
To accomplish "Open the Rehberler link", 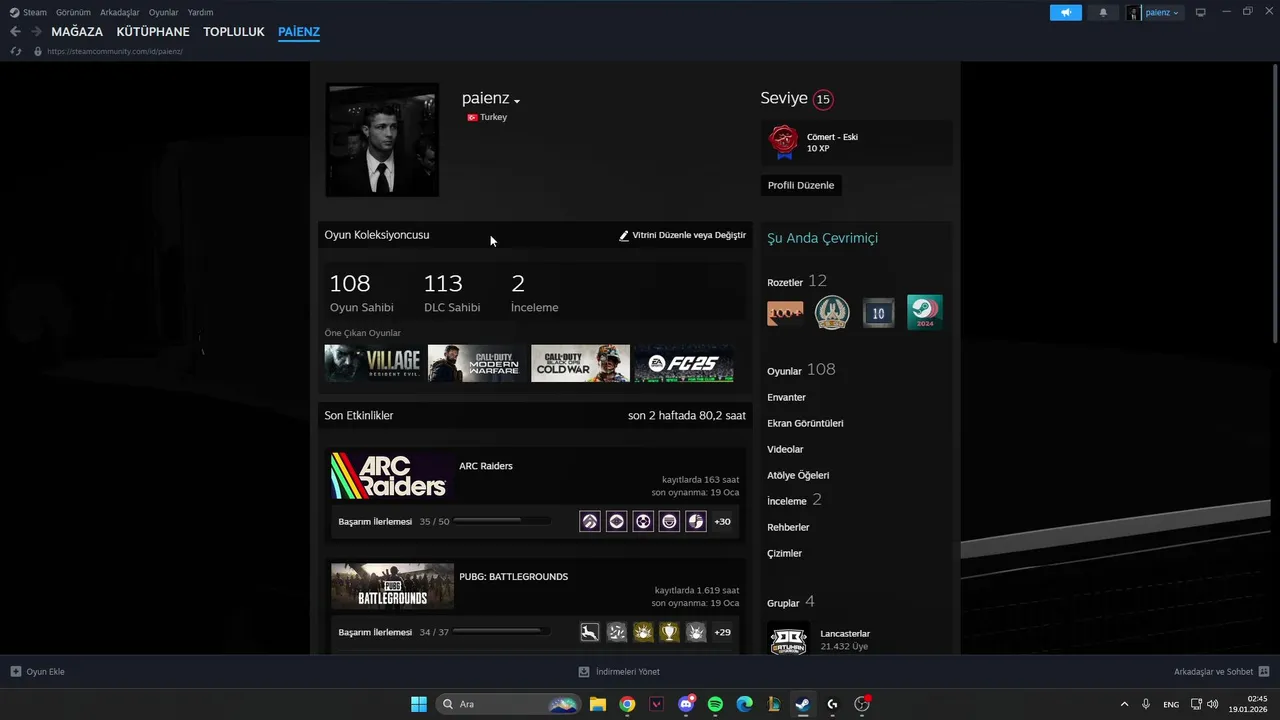I will pyautogui.click(x=788, y=527).
